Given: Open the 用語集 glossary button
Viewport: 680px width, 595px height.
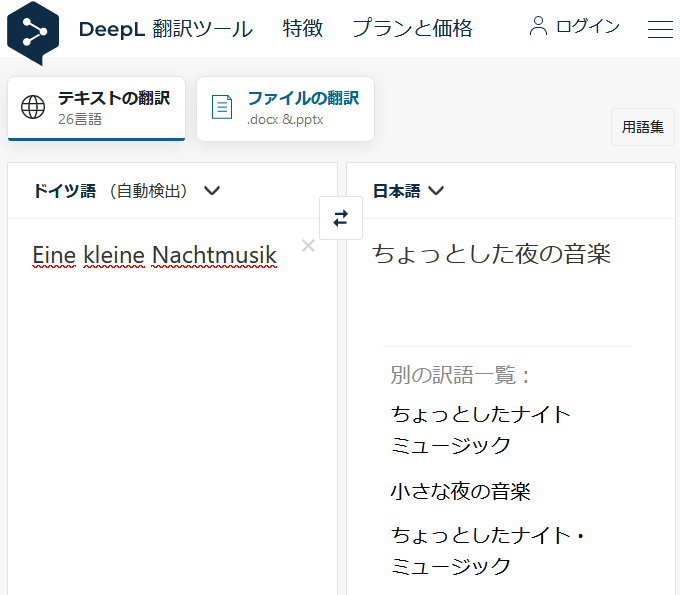Looking at the screenshot, I should click(643, 127).
